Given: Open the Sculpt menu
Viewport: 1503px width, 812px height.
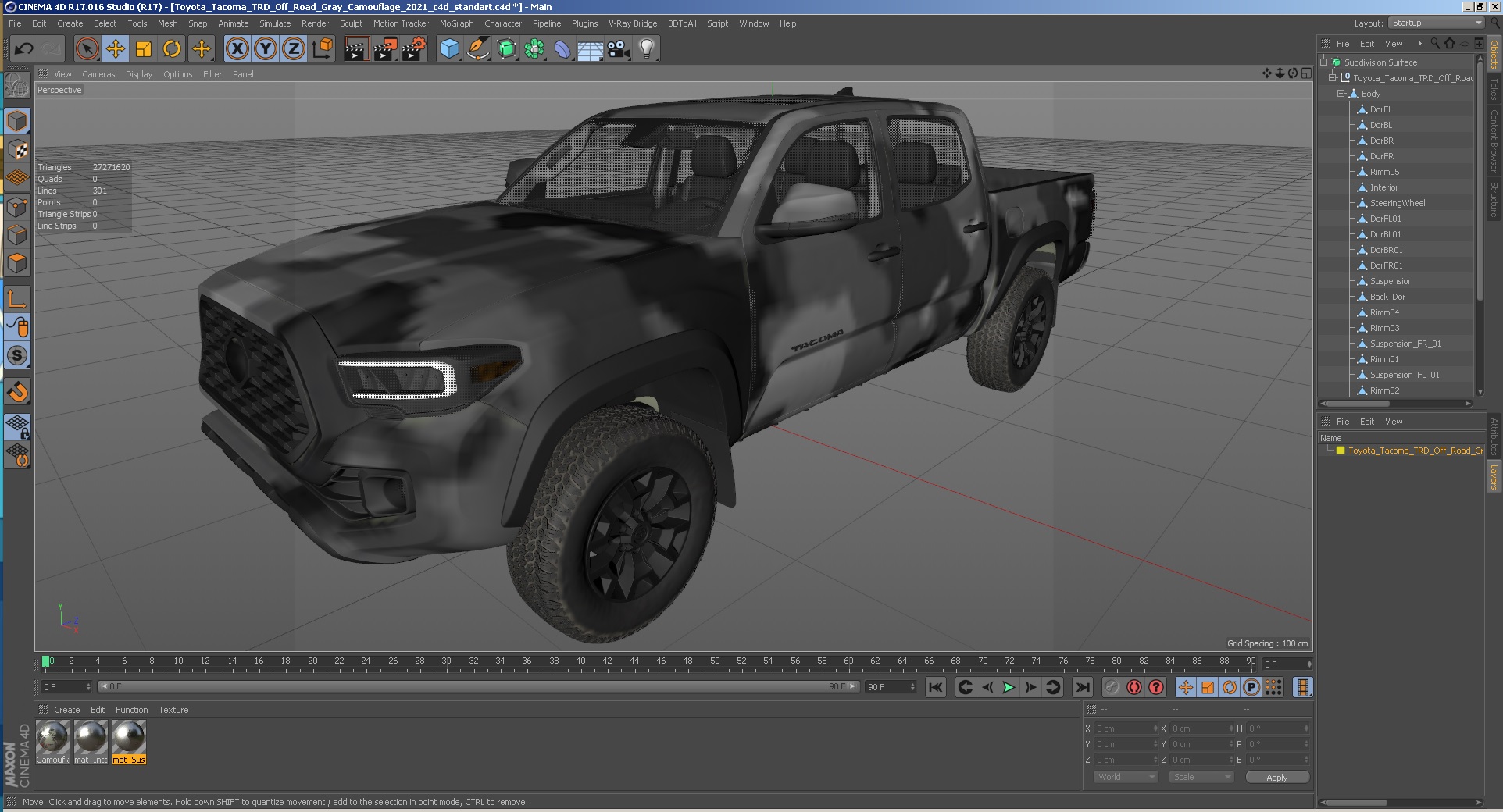Looking at the screenshot, I should [x=351, y=23].
